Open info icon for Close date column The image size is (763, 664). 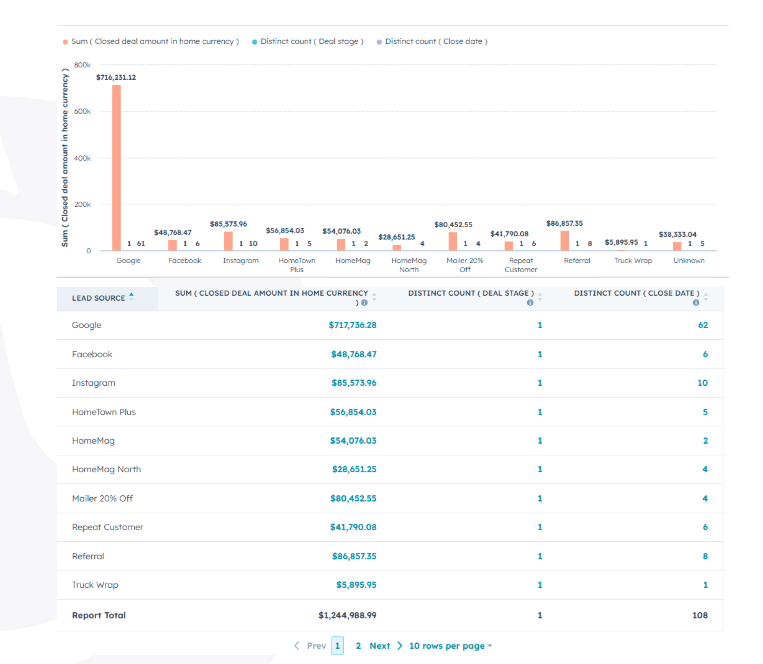(696, 303)
